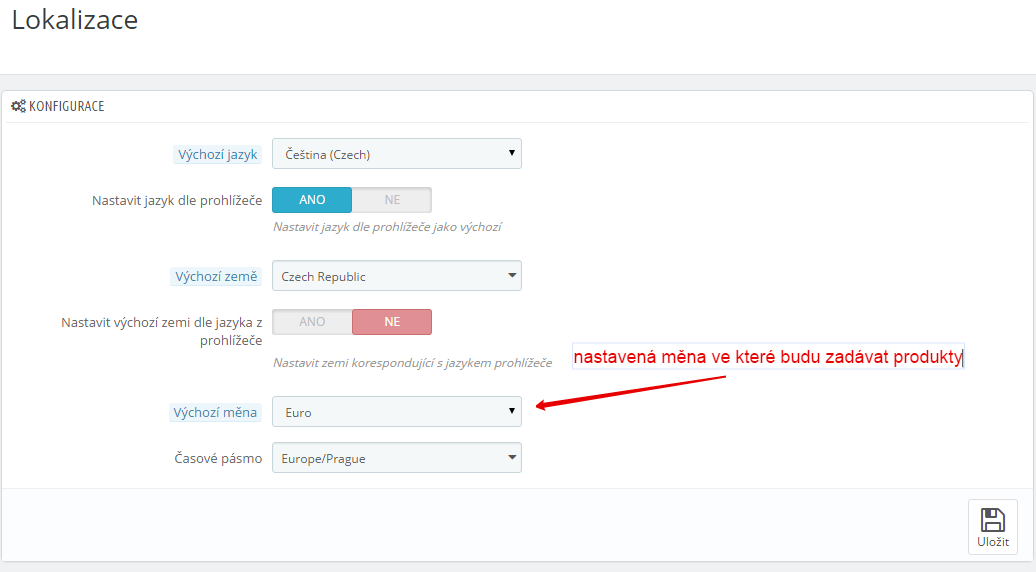This screenshot has width=1036, height=572.
Task: Switch browser language setting to NE
Action: click(392, 199)
